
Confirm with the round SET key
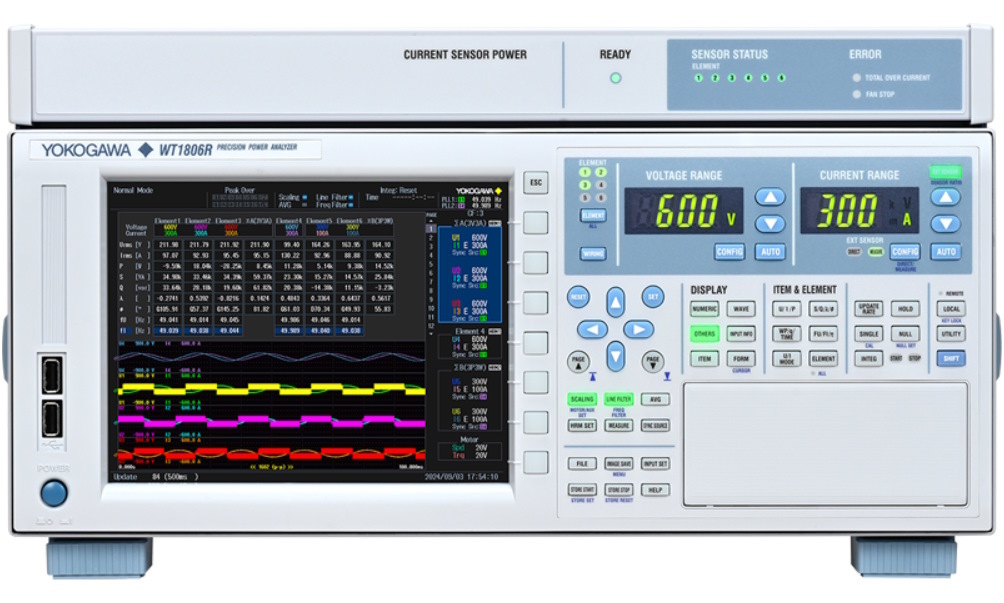point(652,296)
